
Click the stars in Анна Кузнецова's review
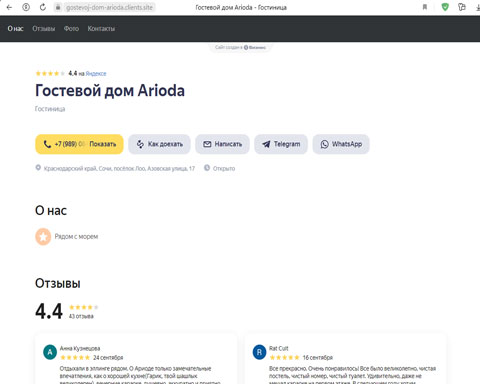[75, 358]
